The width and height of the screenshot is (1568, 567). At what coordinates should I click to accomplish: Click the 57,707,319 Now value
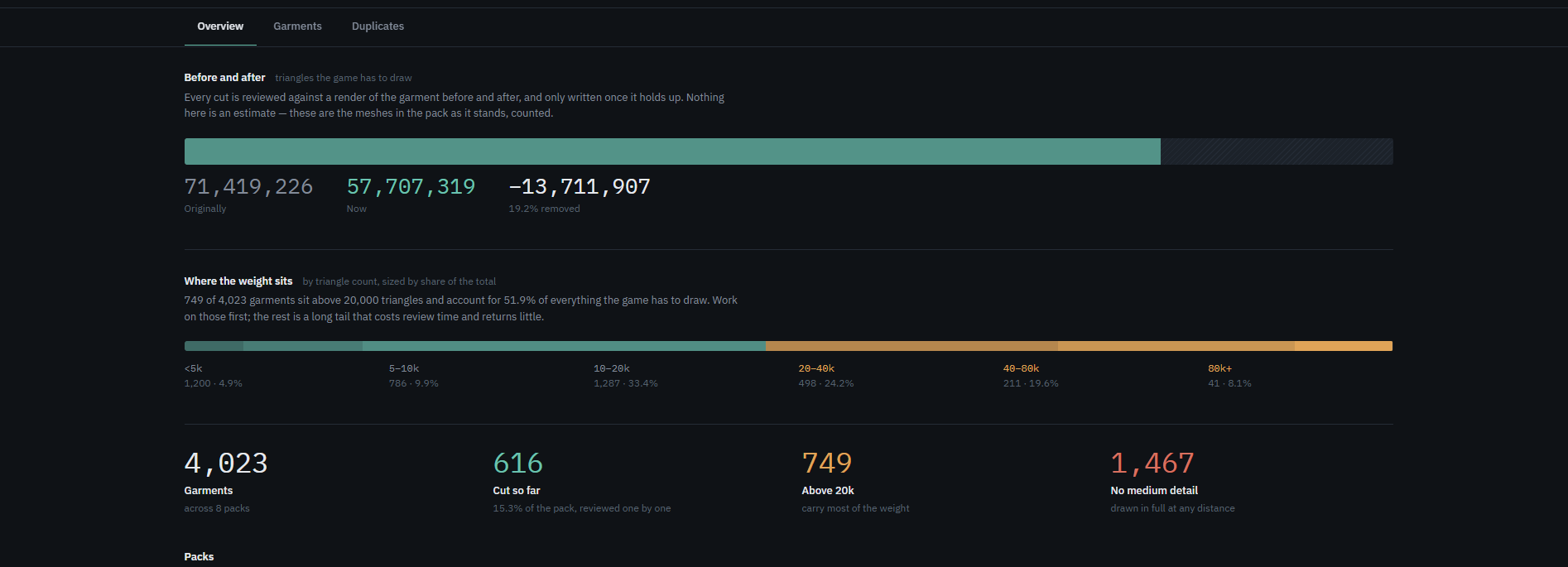tap(411, 187)
